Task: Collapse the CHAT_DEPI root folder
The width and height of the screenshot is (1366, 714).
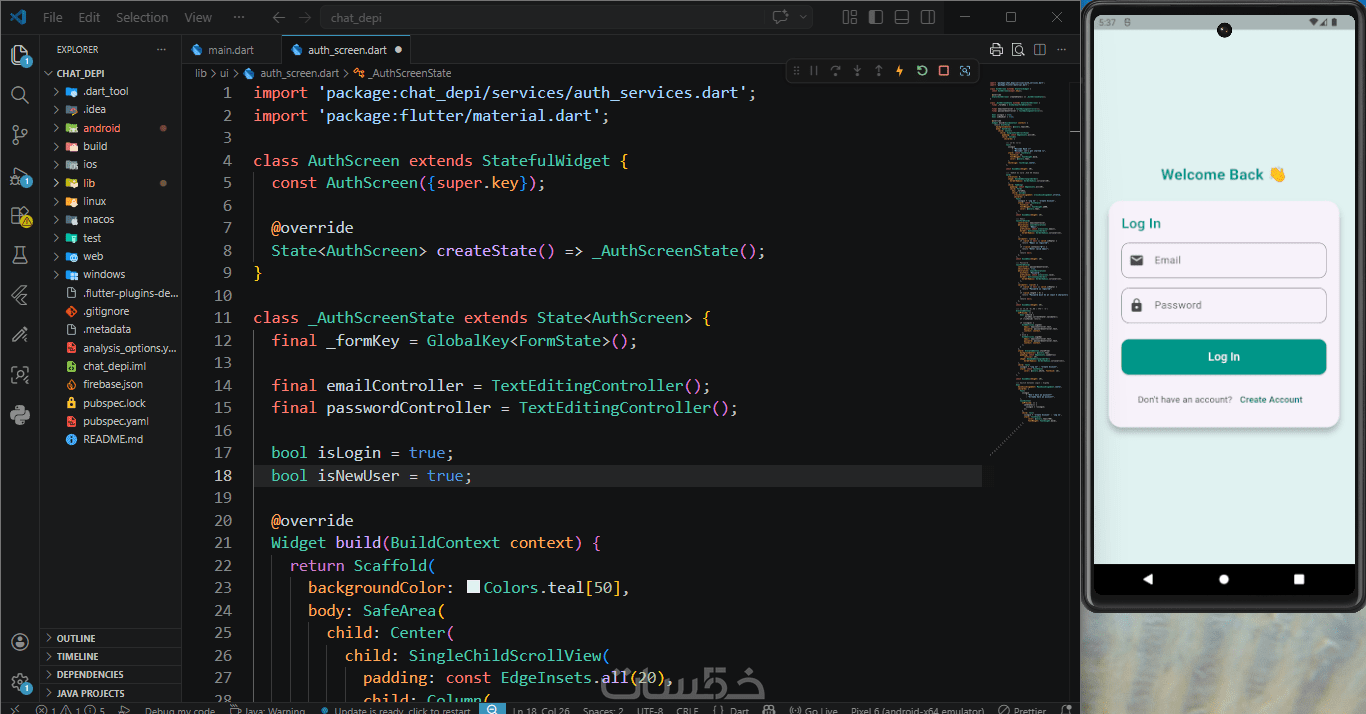Action: pyautogui.click(x=111, y=73)
